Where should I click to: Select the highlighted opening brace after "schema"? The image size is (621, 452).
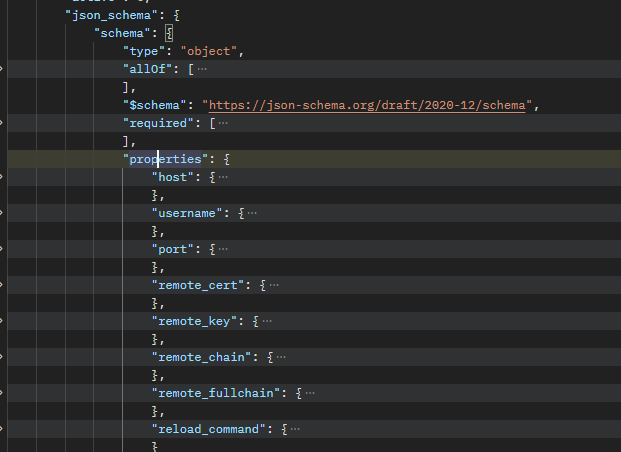point(169,33)
